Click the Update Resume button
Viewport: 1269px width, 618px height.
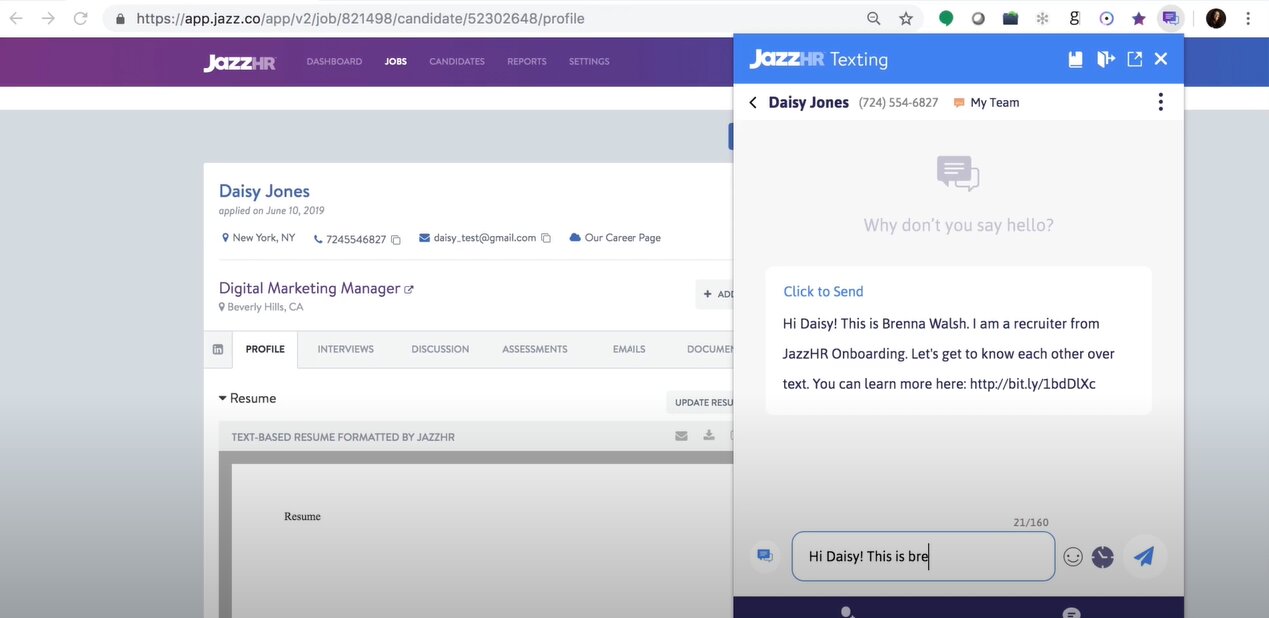point(703,402)
